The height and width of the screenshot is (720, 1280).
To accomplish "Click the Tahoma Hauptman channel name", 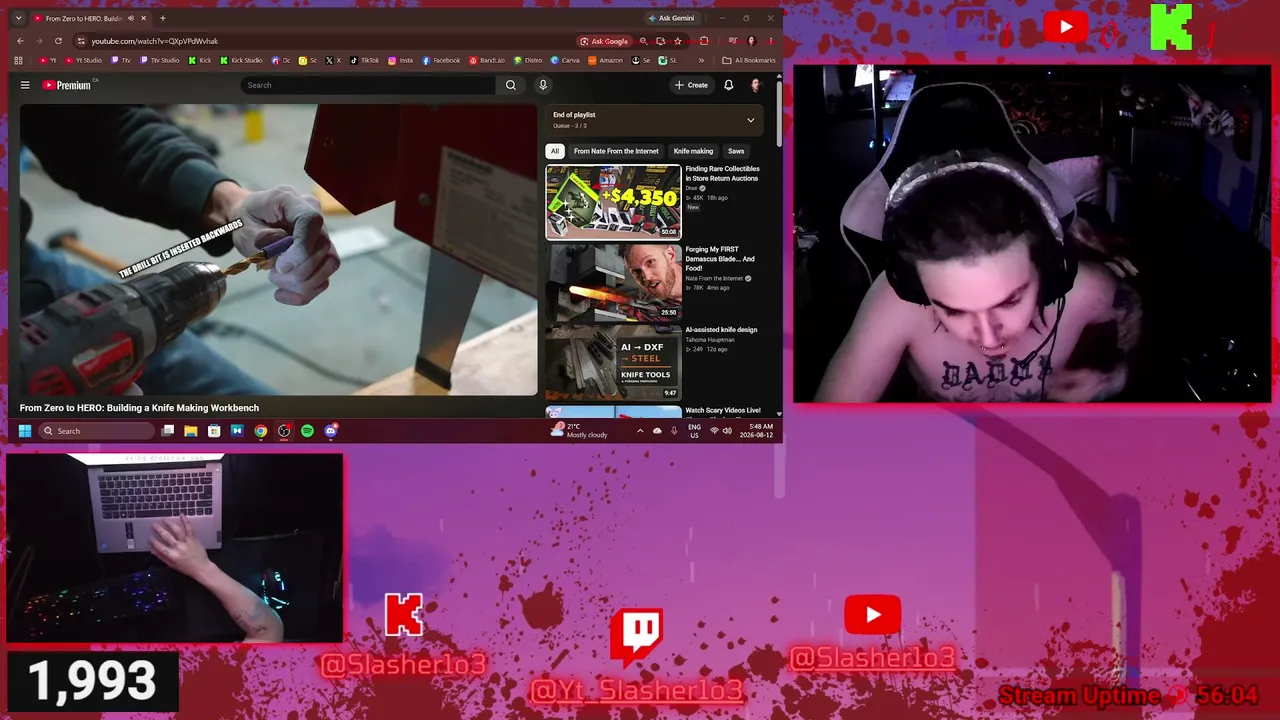I will pyautogui.click(x=710, y=340).
